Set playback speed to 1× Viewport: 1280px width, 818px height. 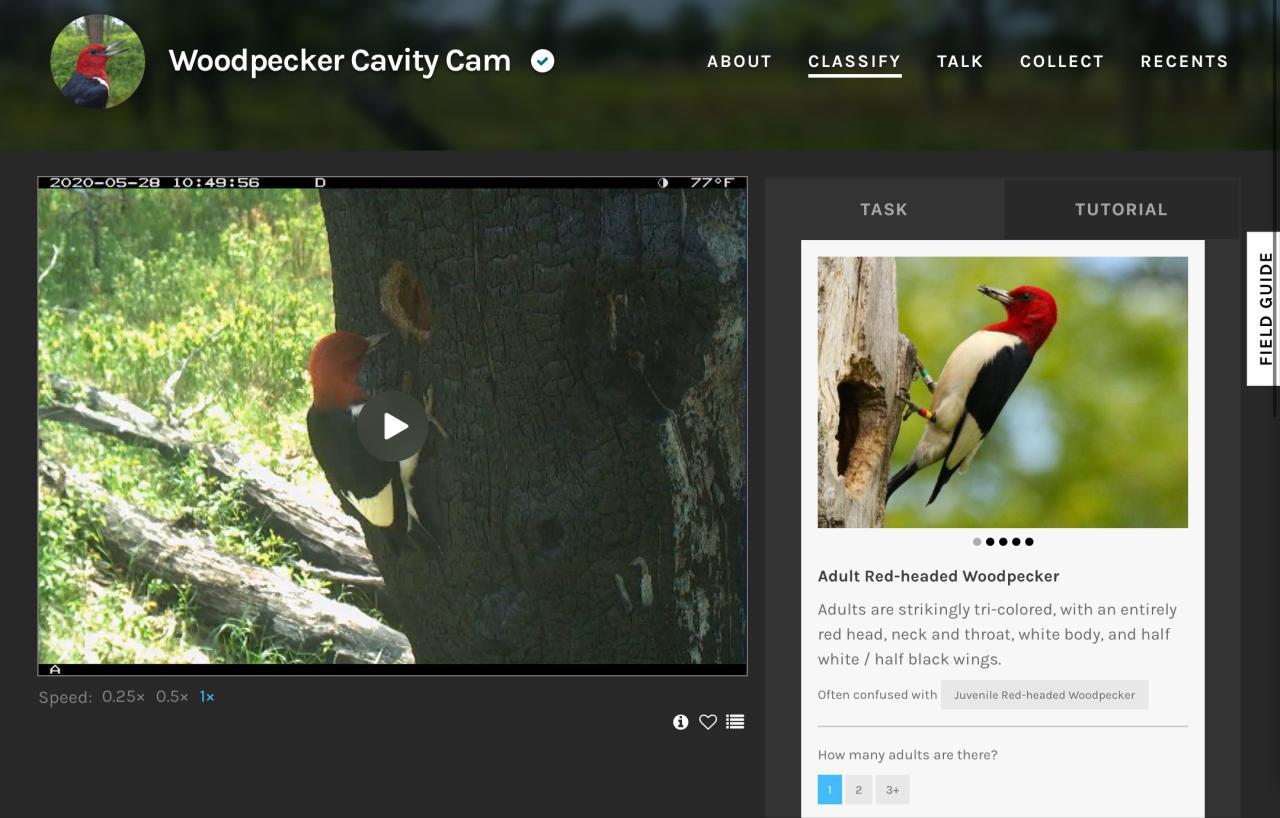pyautogui.click(x=207, y=696)
